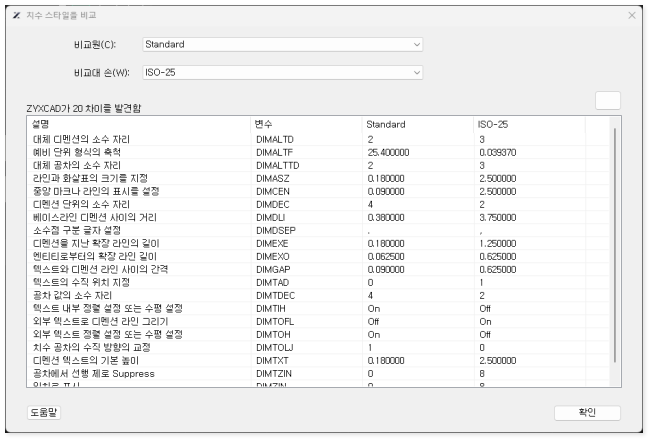This screenshot has height=442, width=652.
Task: Click 'ZYXCAD가 20 차이를 발견함' status text
Action: pyautogui.click(x=84, y=109)
